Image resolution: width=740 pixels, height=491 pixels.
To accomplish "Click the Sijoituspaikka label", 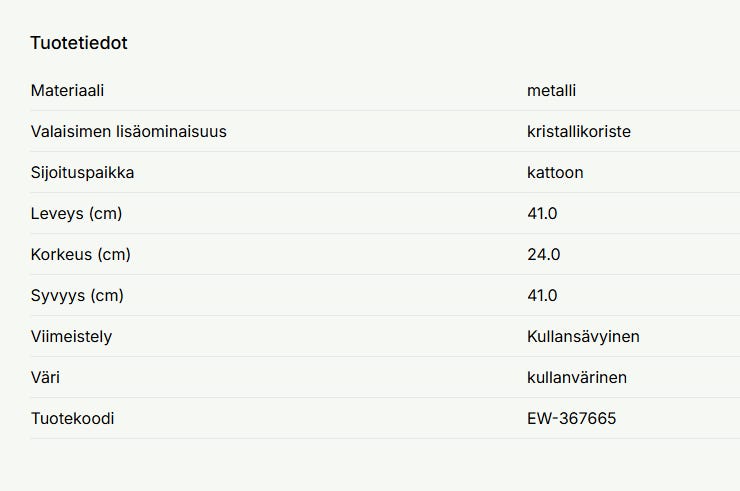I will [x=82, y=173].
